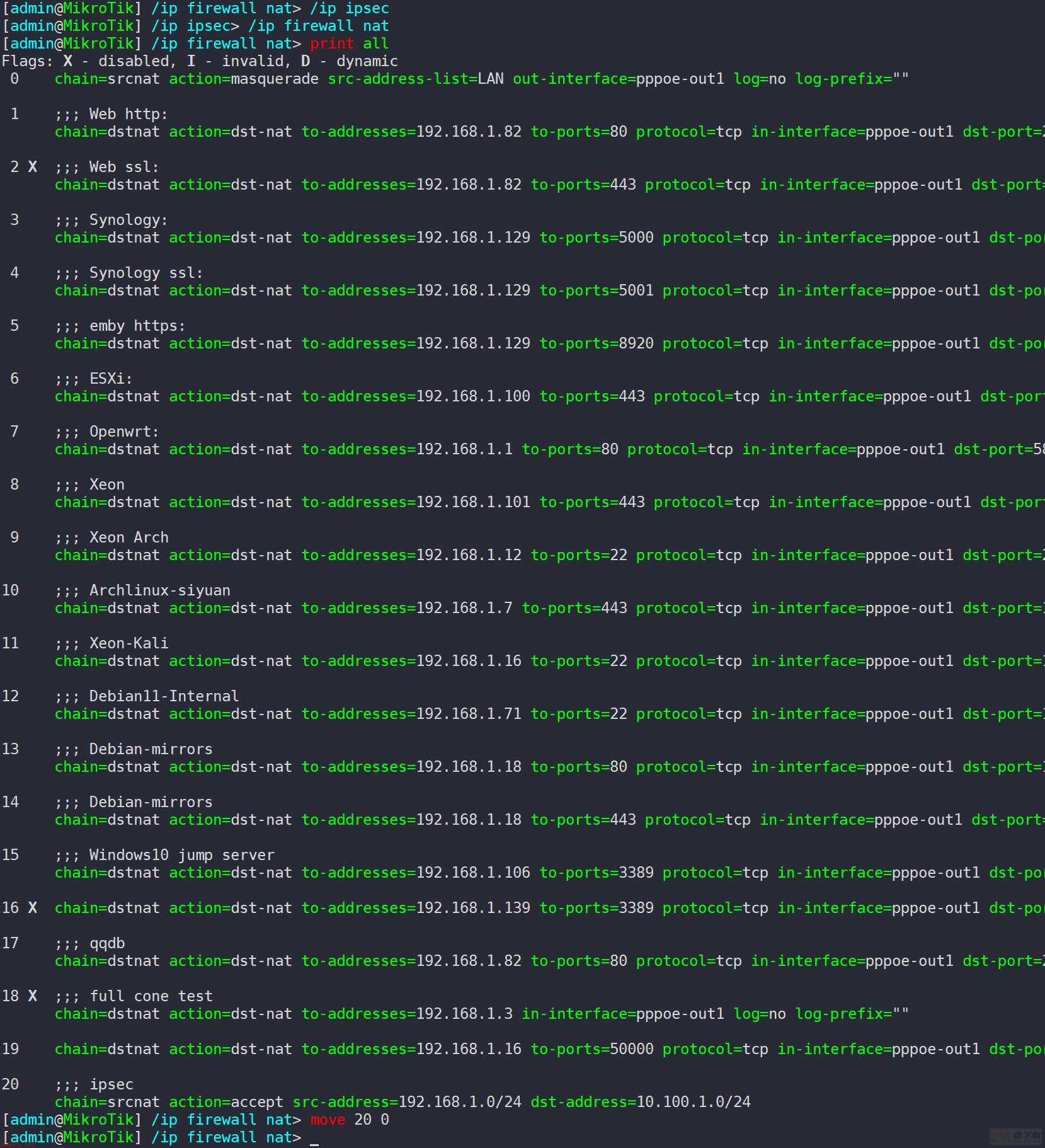
Task: Click "action=accept" in ipsec rule
Action: click(x=226, y=1102)
